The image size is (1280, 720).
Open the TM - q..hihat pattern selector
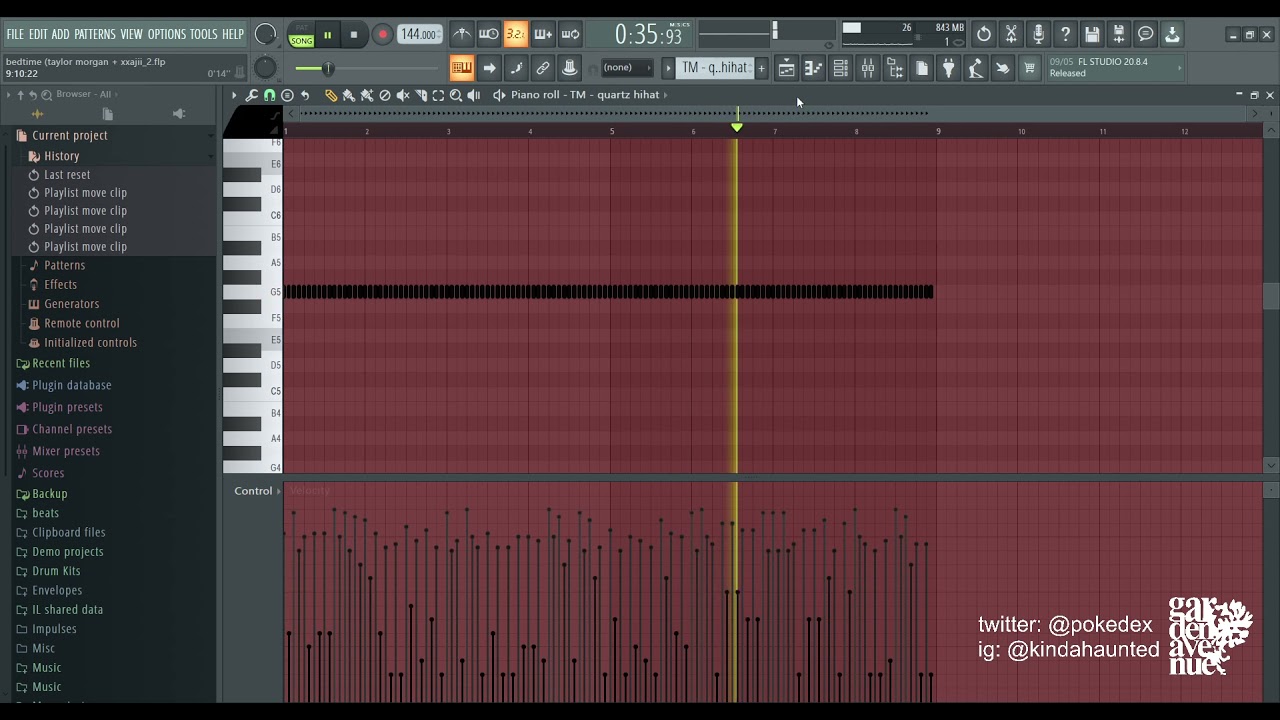click(714, 68)
